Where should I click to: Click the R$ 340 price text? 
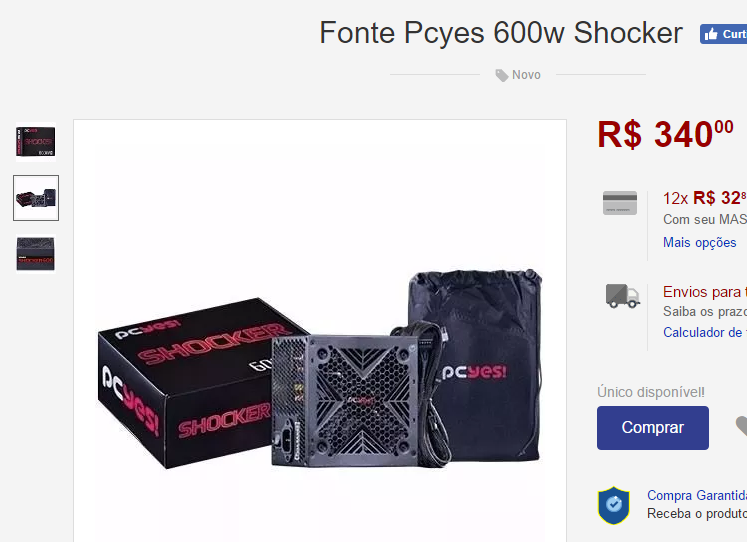pyautogui.click(x=665, y=134)
